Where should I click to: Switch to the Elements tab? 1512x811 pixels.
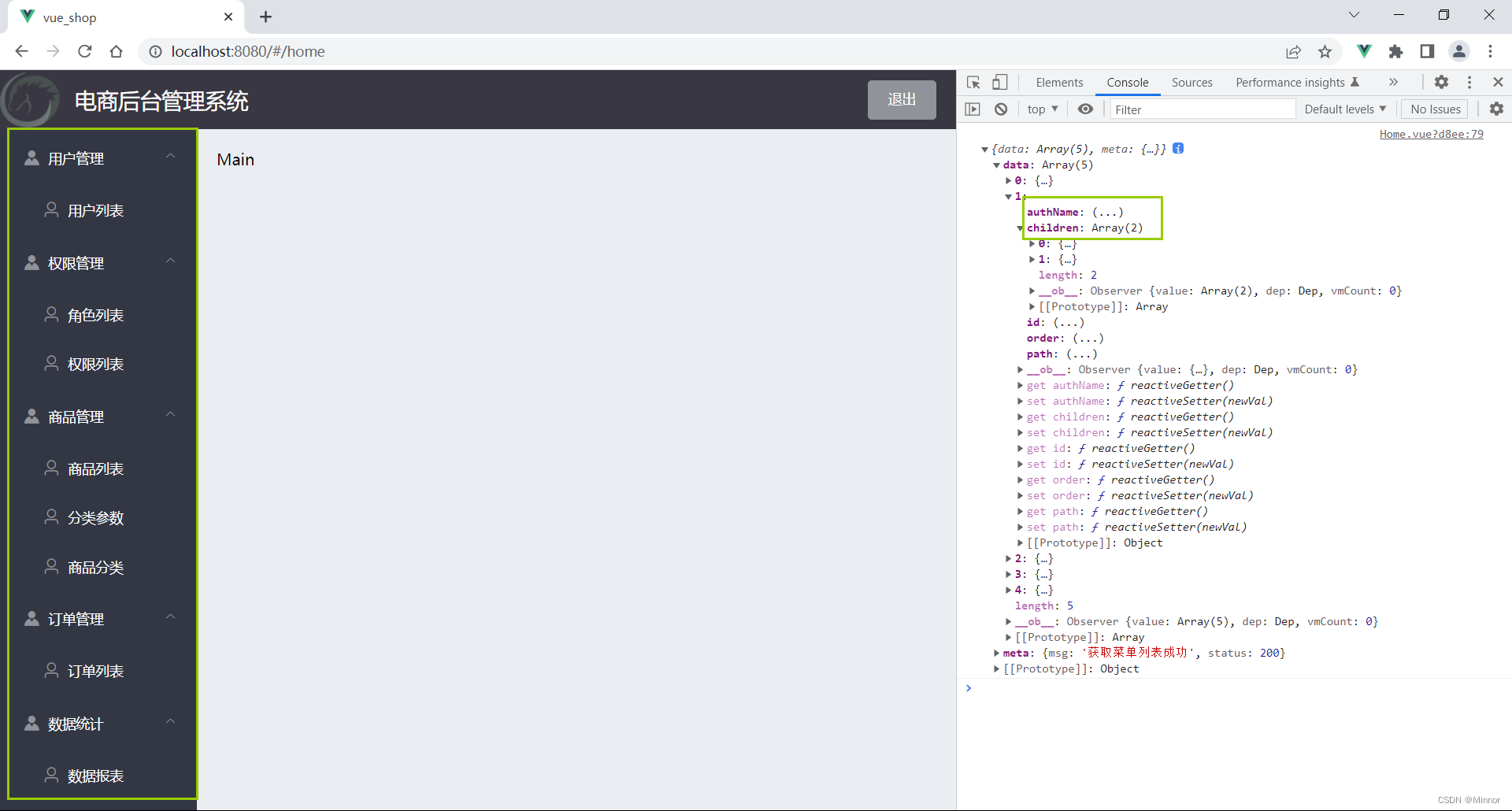coord(1059,82)
